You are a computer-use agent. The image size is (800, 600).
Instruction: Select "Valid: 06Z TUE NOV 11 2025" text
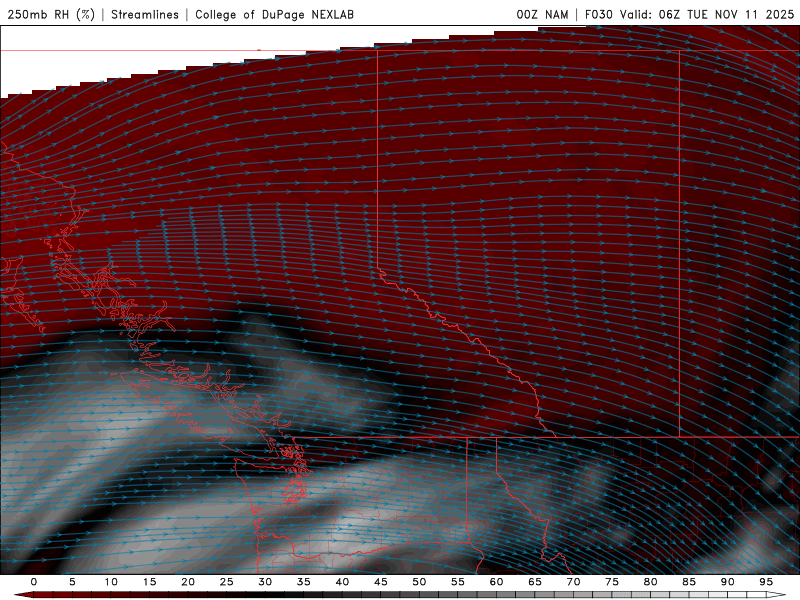click(707, 14)
